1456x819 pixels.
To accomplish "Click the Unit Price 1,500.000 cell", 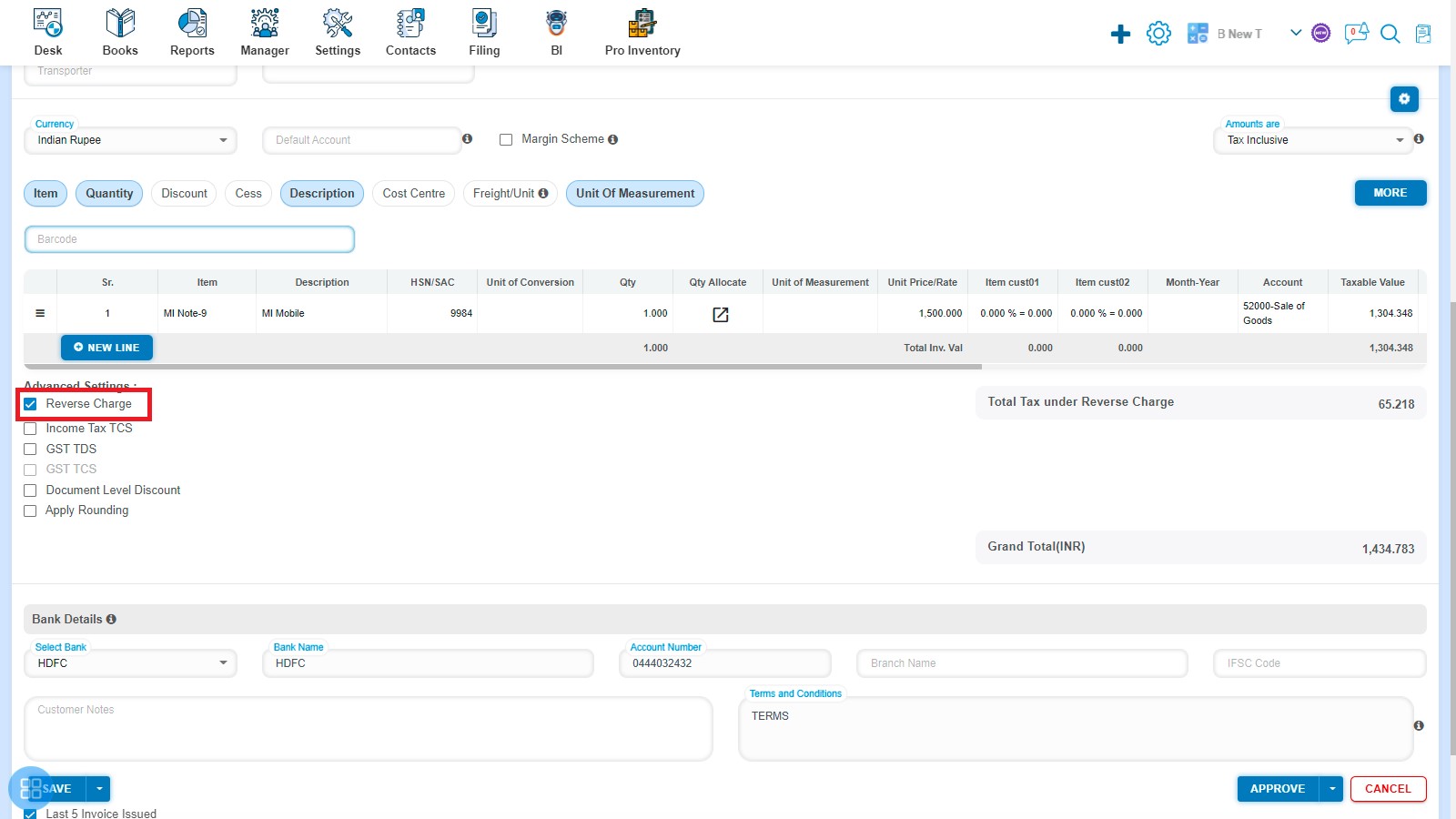I will point(923,313).
